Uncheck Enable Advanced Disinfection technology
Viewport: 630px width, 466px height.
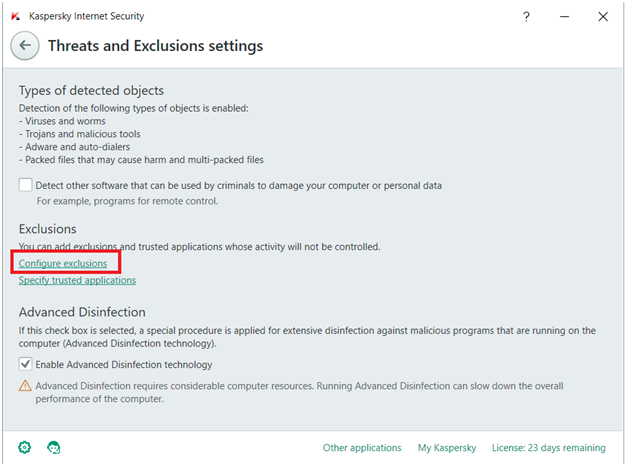click(x=25, y=364)
